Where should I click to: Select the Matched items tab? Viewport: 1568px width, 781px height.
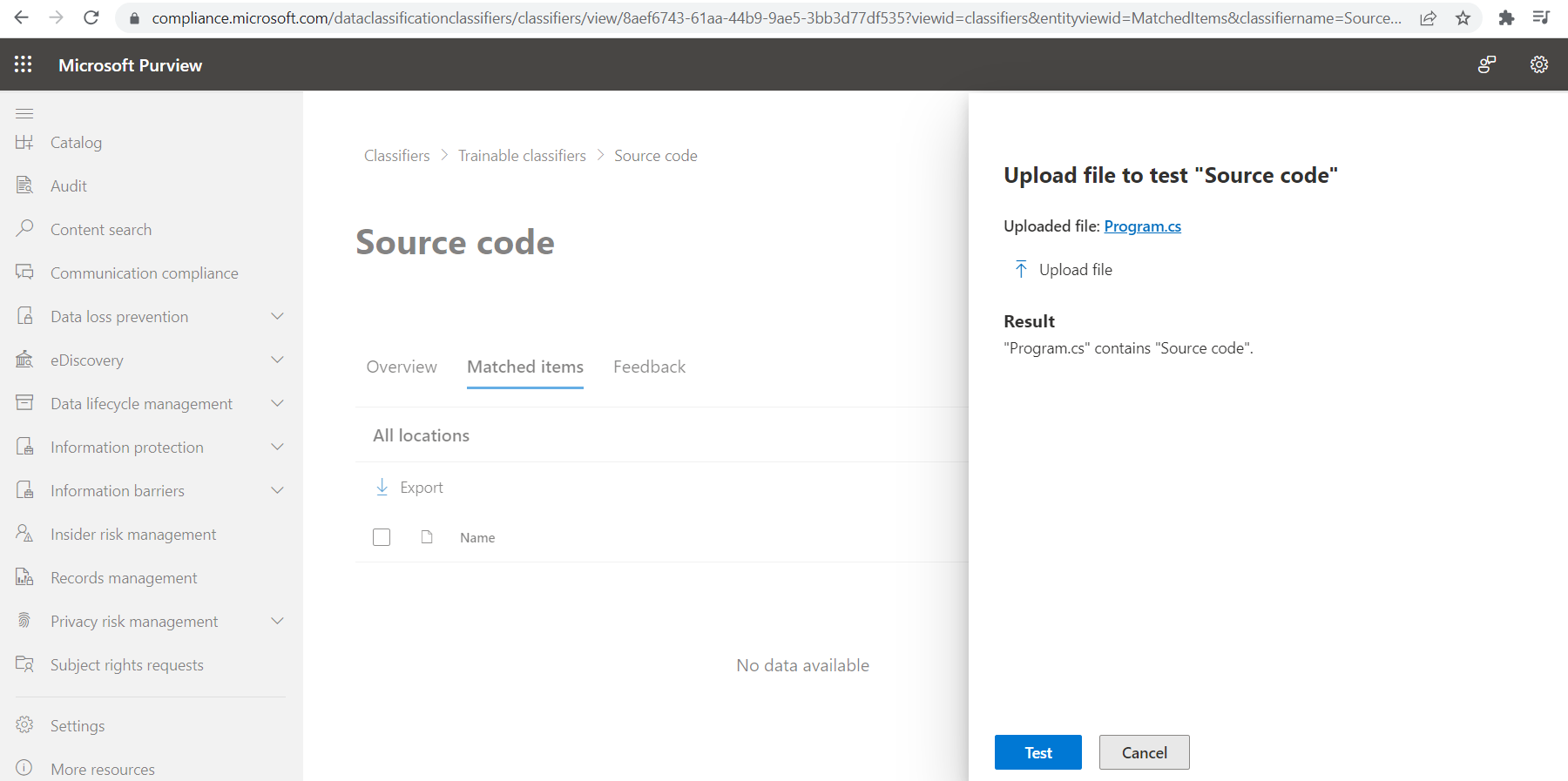525,367
